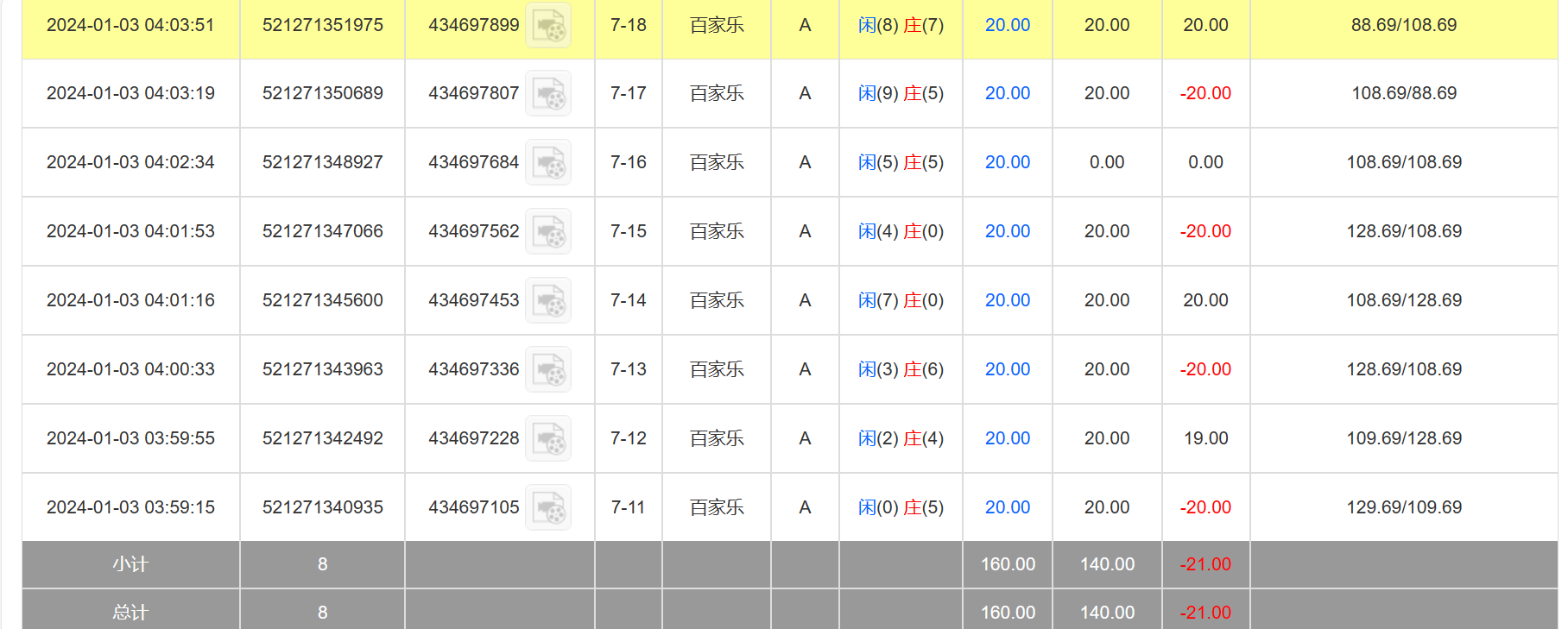Open blue 20.00 bet amount for 7-13
1568x629 pixels.
tap(1008, 369)
